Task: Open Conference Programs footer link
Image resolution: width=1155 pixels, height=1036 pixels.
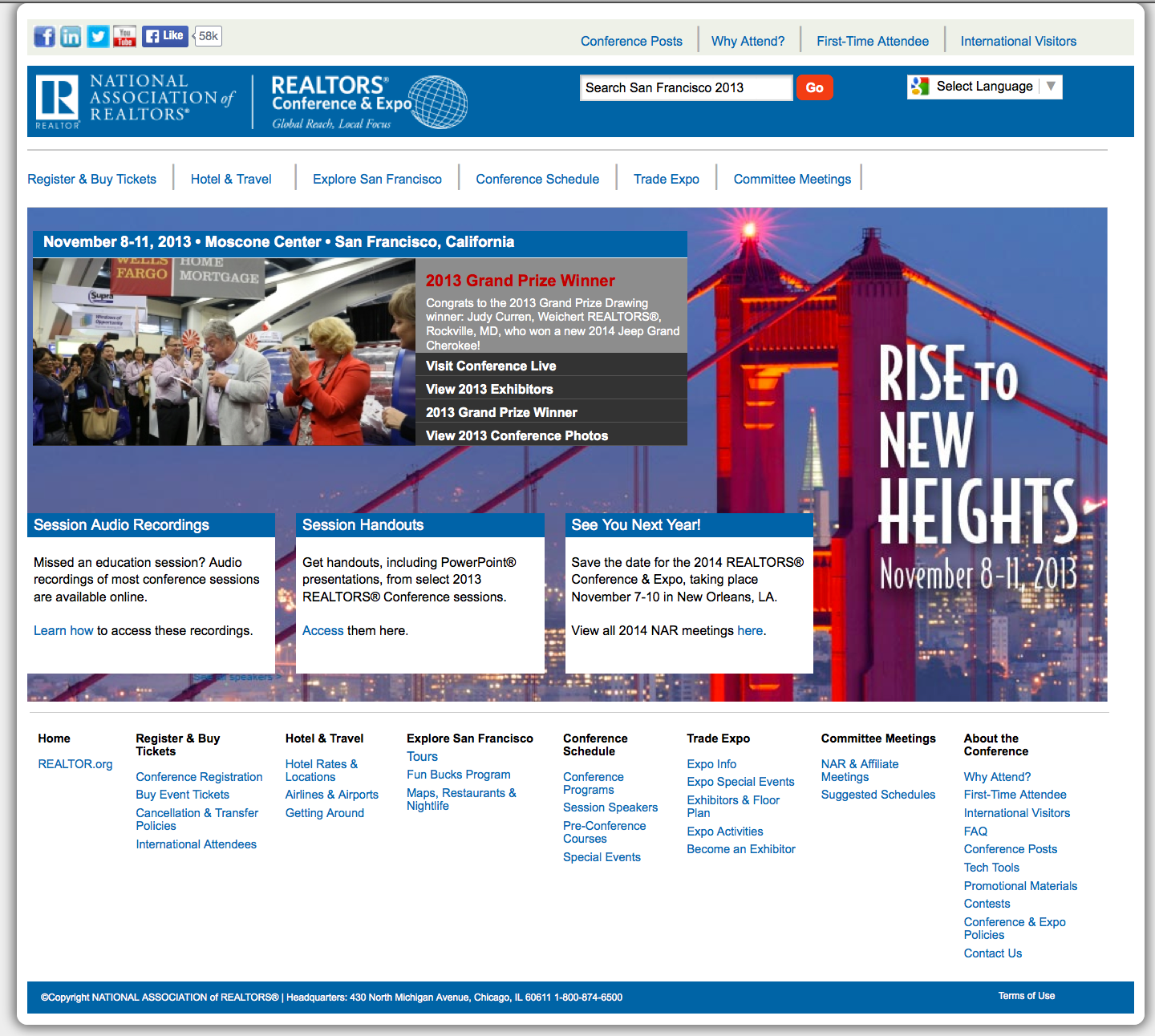Action: tap(593, 783)
